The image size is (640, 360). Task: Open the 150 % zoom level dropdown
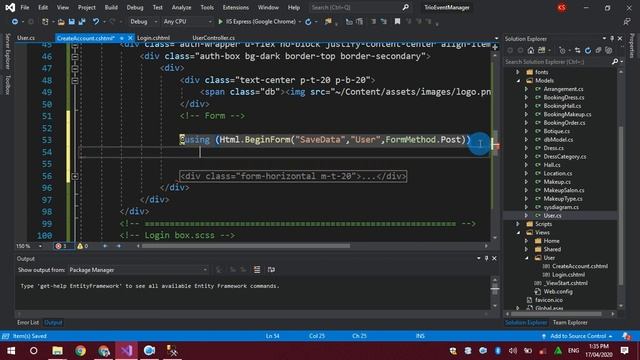(x=29, y=246)
